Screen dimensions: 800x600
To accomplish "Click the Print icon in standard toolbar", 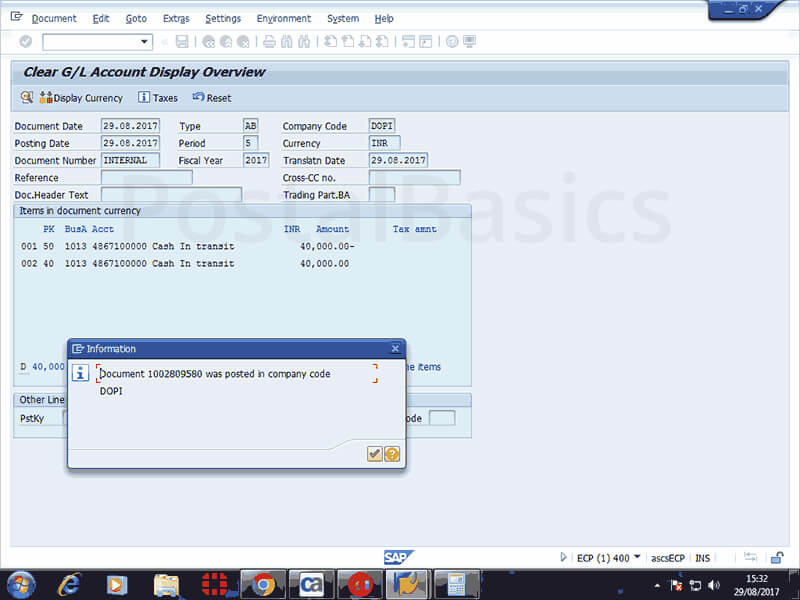I will pos(268,42).
